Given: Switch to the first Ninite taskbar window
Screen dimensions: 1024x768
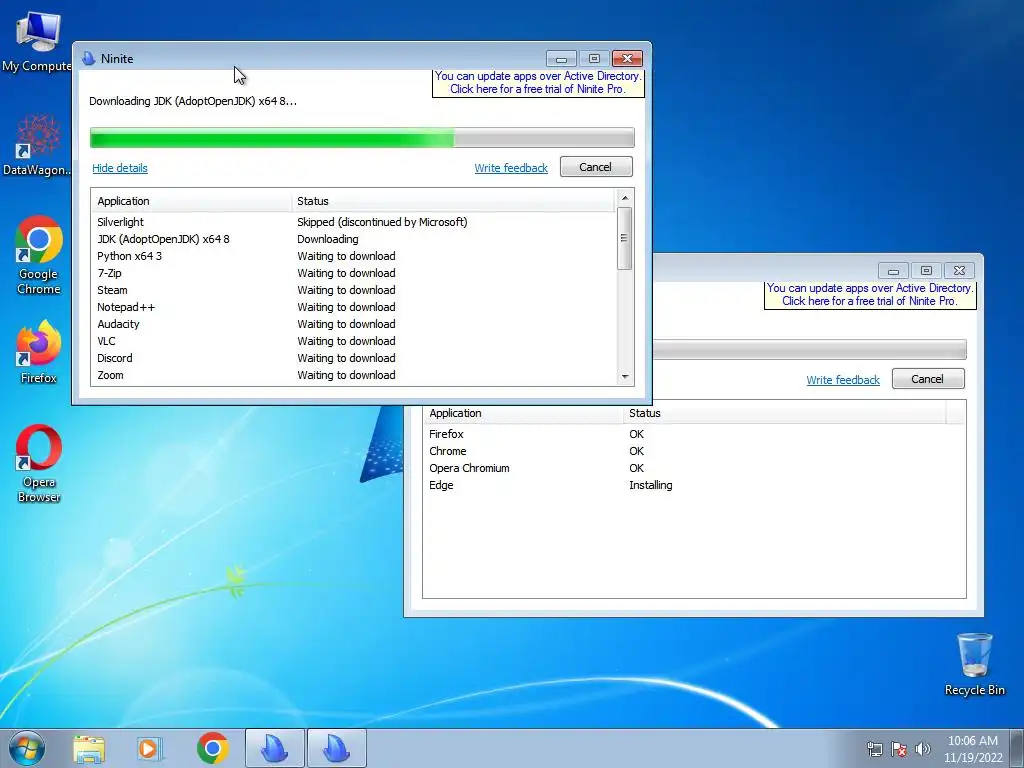Looking at the screenshot, I should point(274,748).
